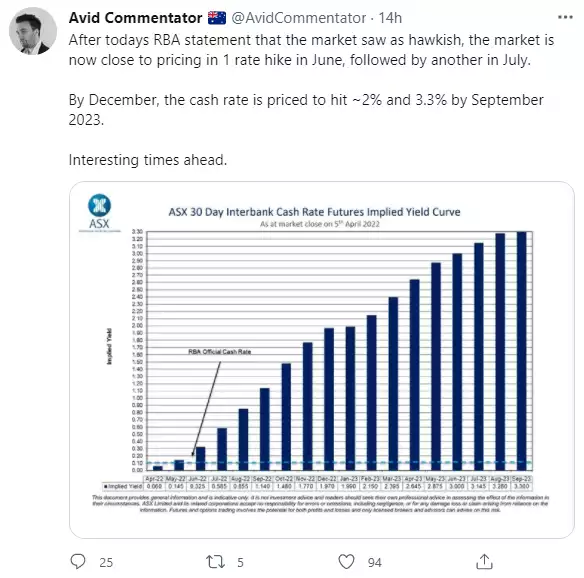Click the retweet count 5

(240, 562)
